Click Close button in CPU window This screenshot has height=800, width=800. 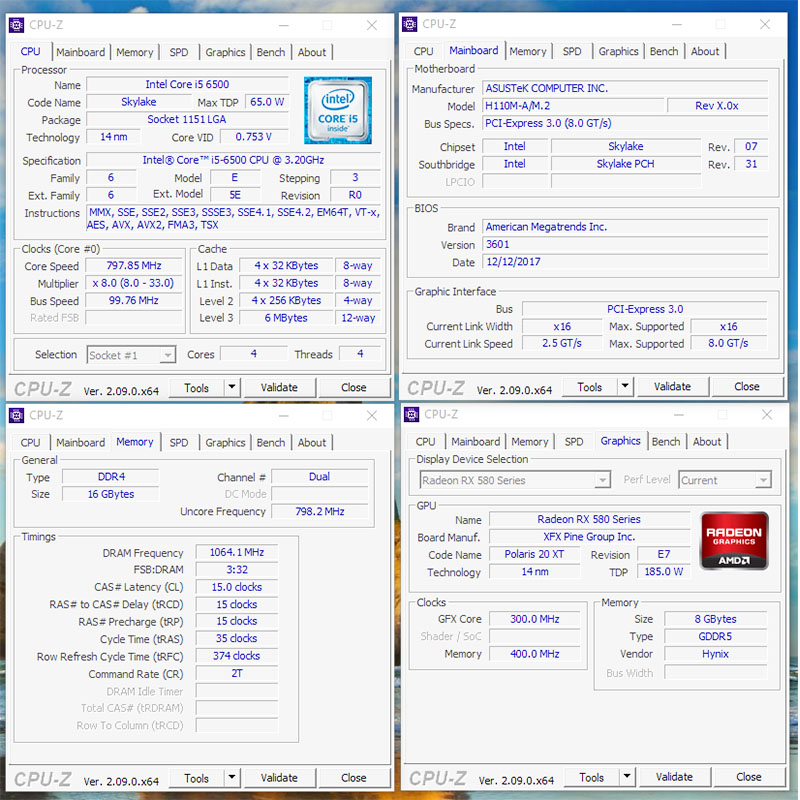click(x=354, y=387)
